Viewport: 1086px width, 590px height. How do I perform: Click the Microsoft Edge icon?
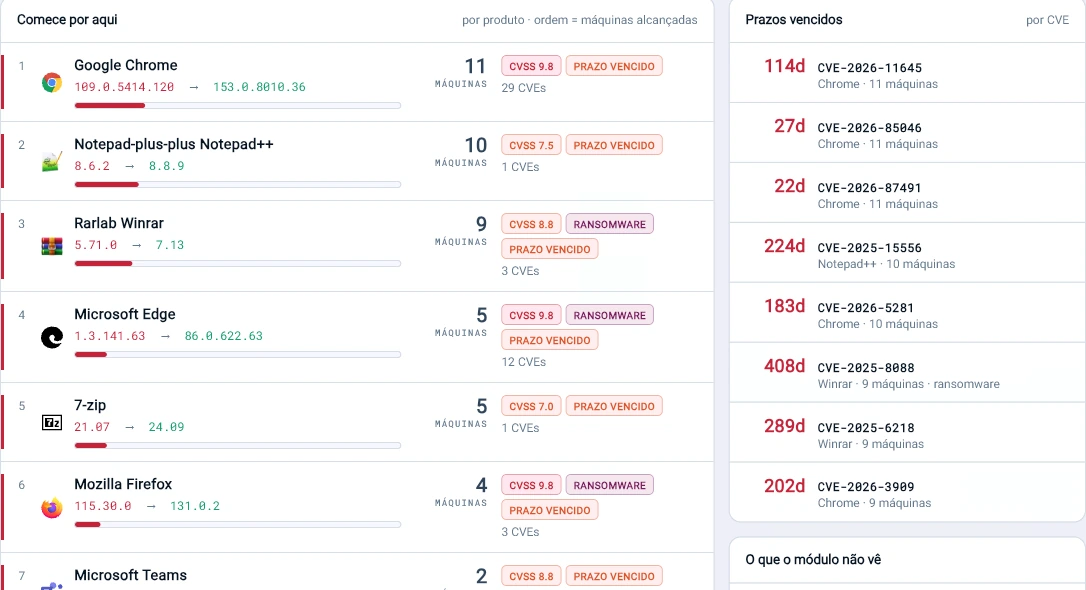click(x=52, y=337)
